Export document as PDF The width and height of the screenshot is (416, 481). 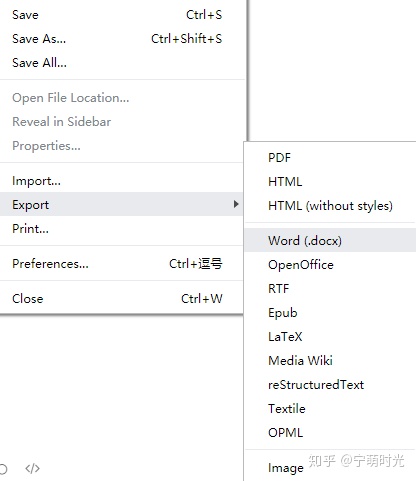click(x=330, y=158)
